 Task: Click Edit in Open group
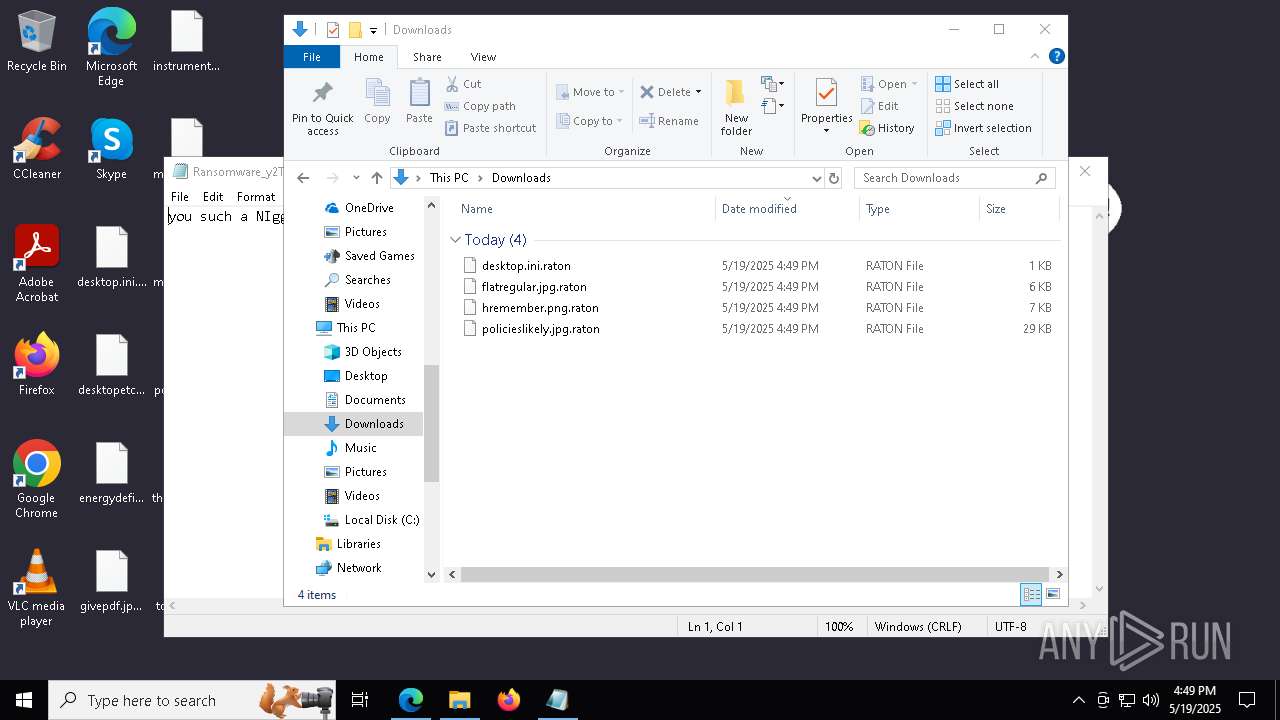coord(879,106)
